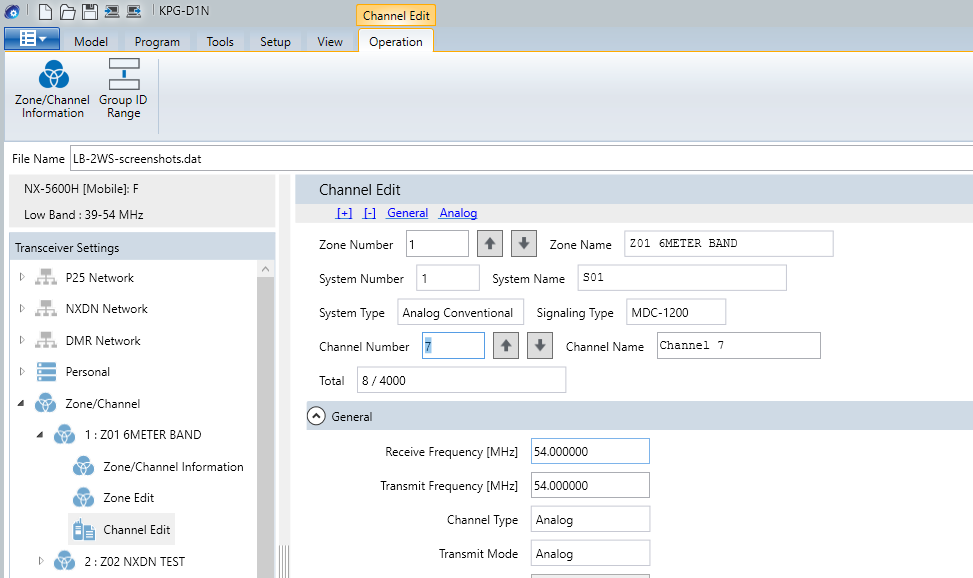Image resolution: width=973 pixels, height=578 pixels.
Task: Click the Save floppy disk icon
Action: (89, 12)
